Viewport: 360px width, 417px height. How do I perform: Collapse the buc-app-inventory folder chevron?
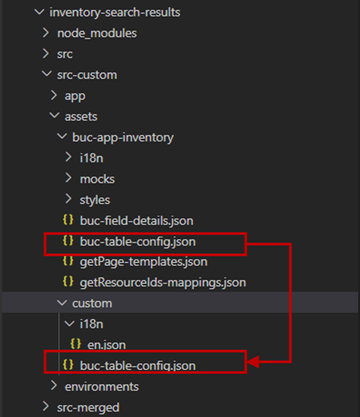pos(62,137)
